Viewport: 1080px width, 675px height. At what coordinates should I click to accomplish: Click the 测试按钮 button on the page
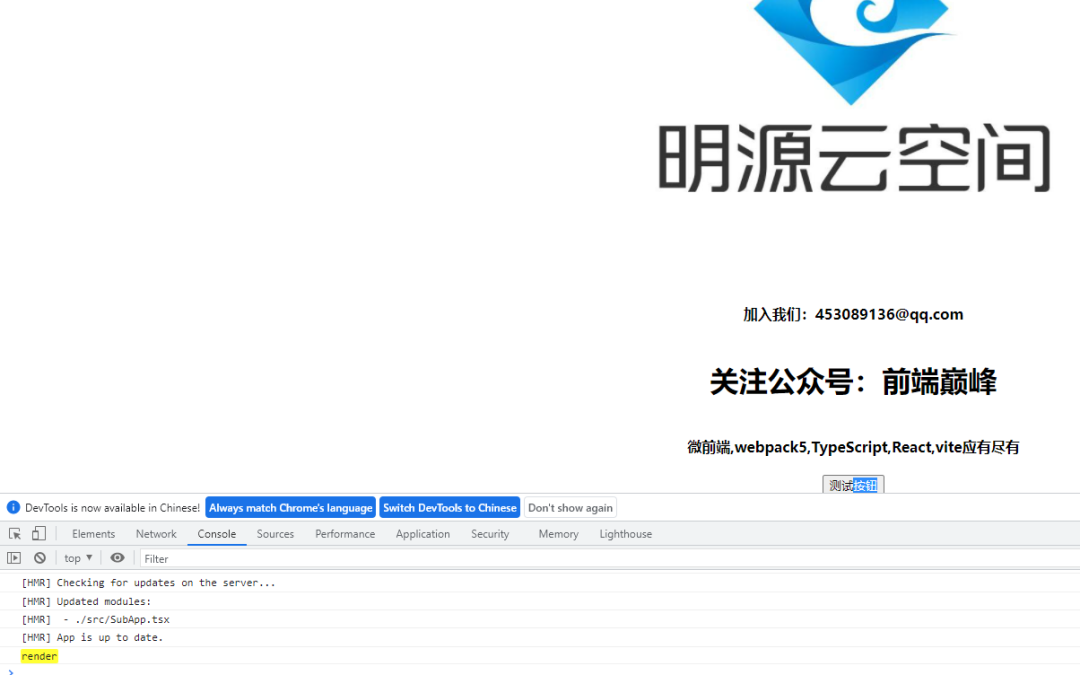[x=853, y=485]
